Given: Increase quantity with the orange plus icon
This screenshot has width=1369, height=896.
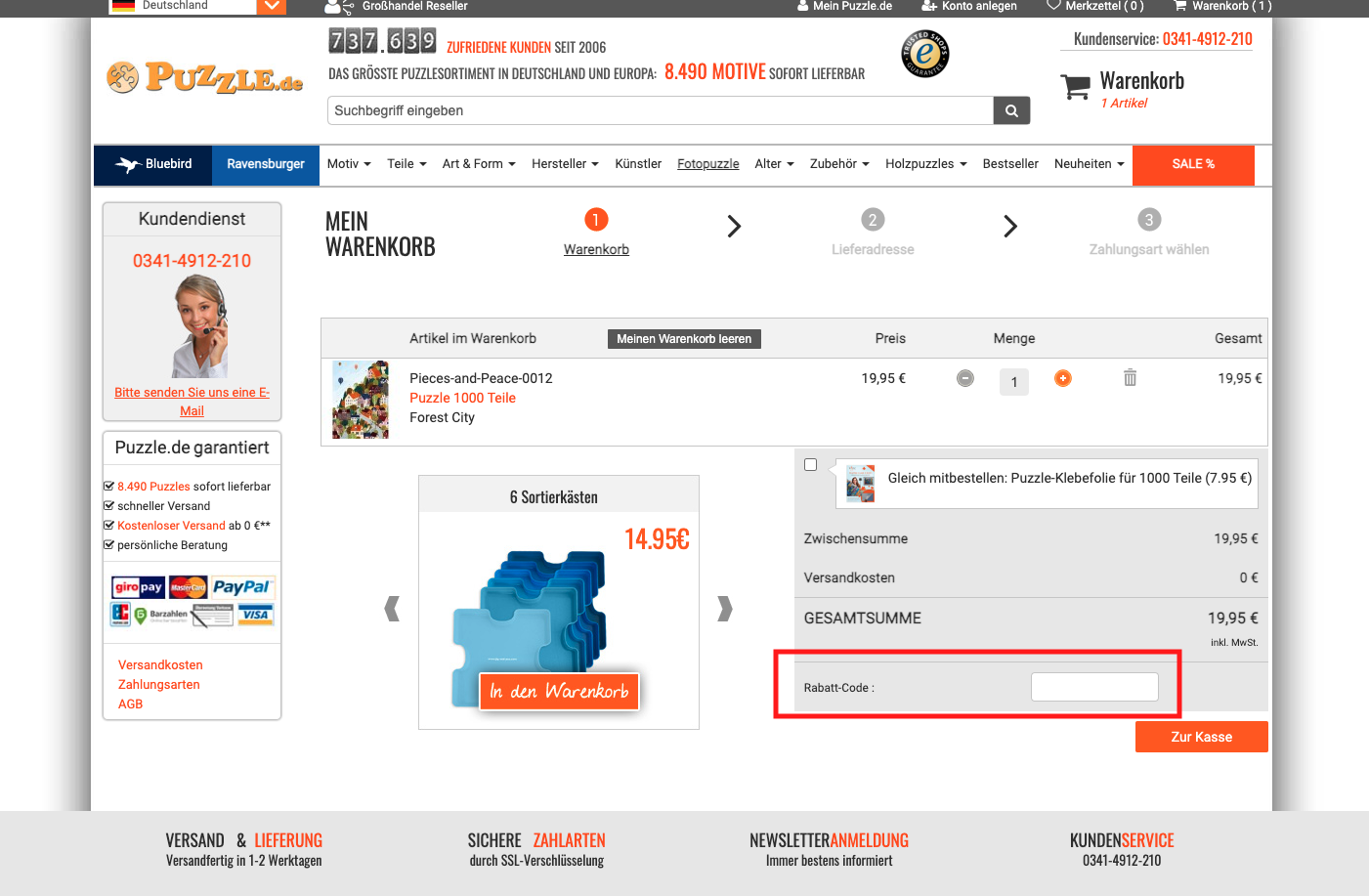Looking at the screenshot, I should 1063,378.
